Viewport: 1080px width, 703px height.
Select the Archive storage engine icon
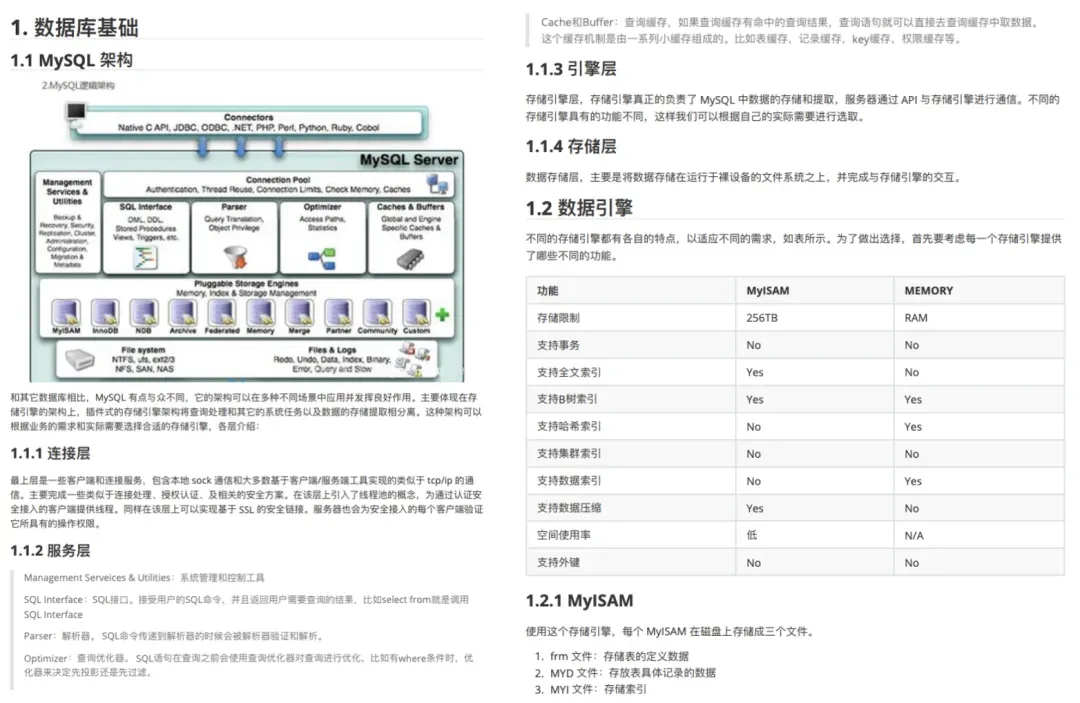(183, 313)
